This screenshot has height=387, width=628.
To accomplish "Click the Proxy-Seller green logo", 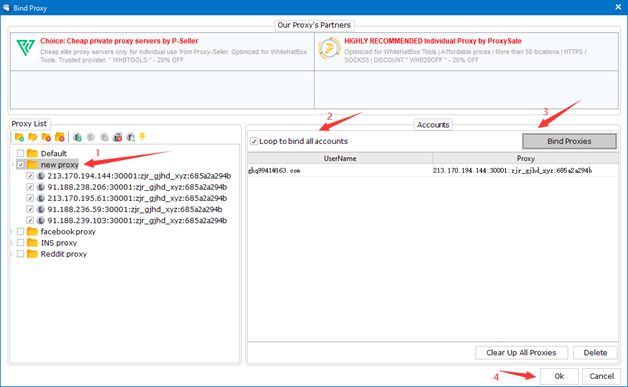I will pos(25,48).
